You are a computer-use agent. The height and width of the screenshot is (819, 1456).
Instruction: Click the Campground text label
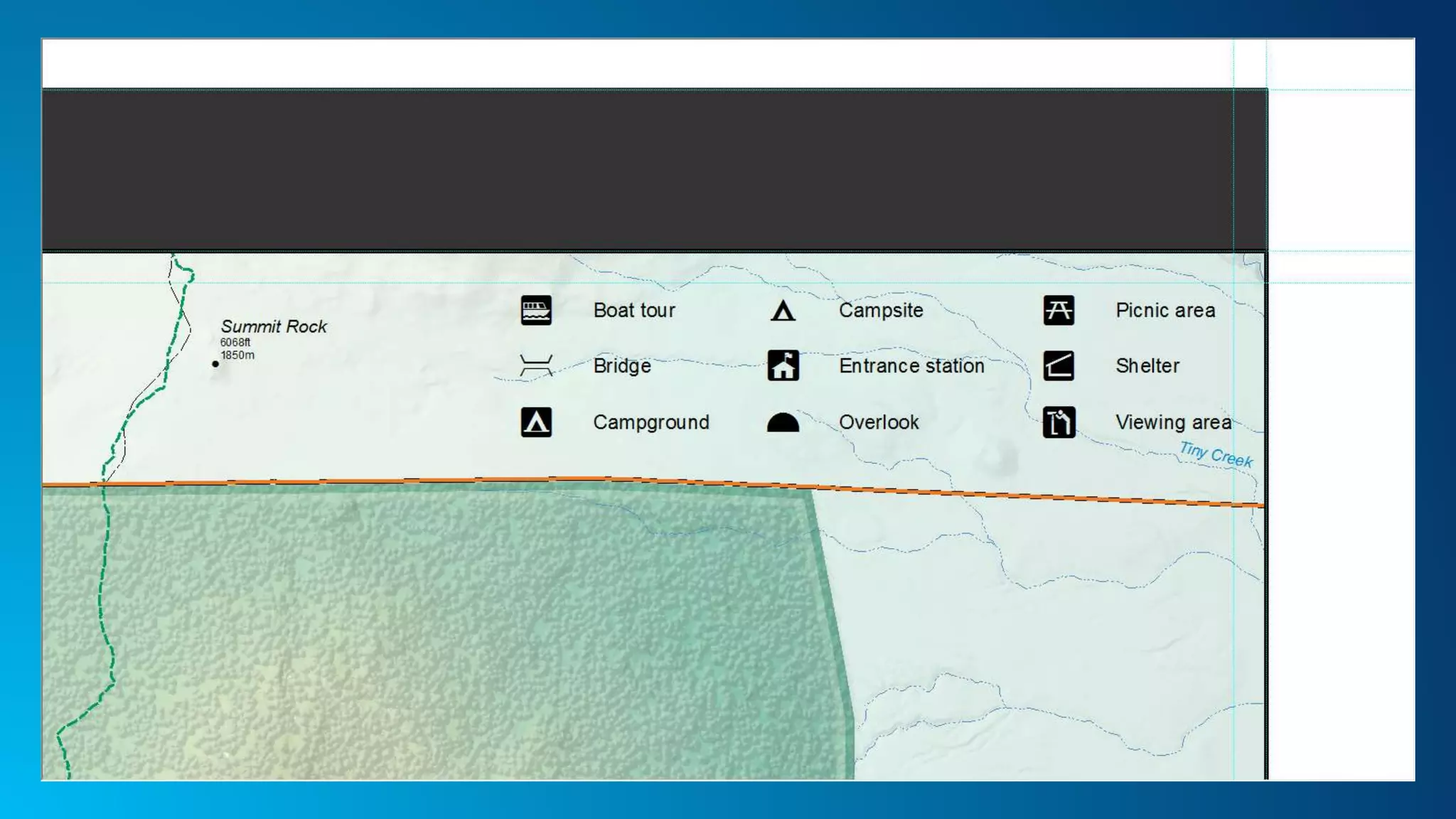tap(651, 422)
